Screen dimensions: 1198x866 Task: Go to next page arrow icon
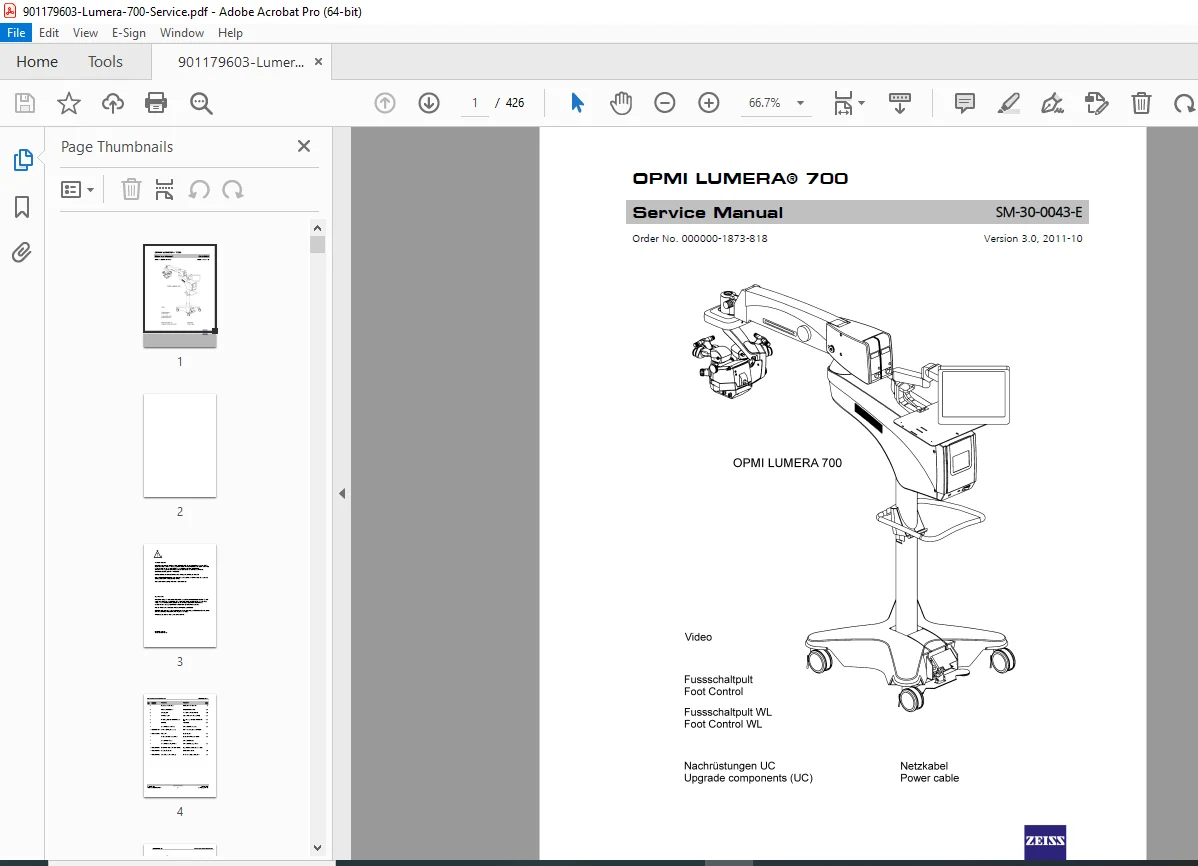coord(429,102)
